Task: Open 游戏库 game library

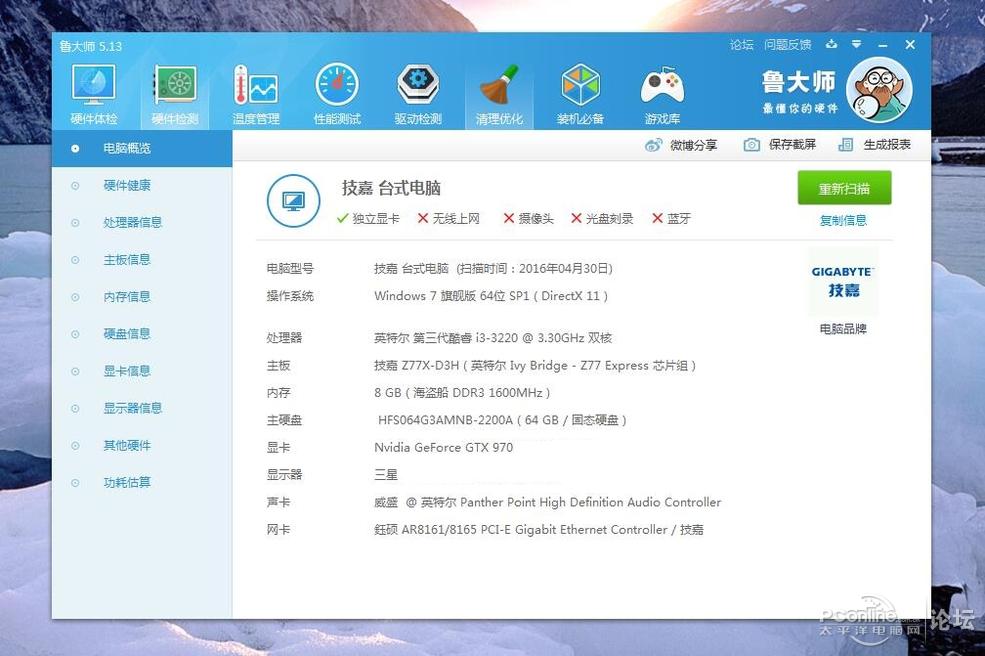Action: [662, 94]
